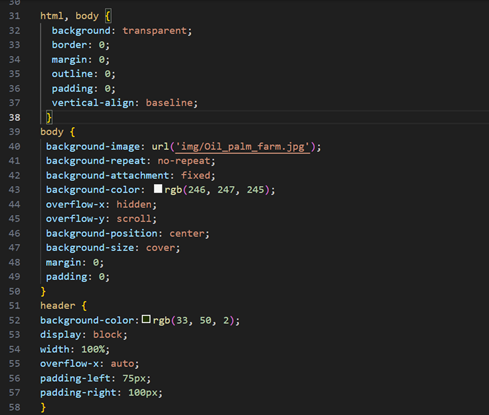Click the 'fixed' value of background-attachment
489x415 pixels.
coord(196,175)
